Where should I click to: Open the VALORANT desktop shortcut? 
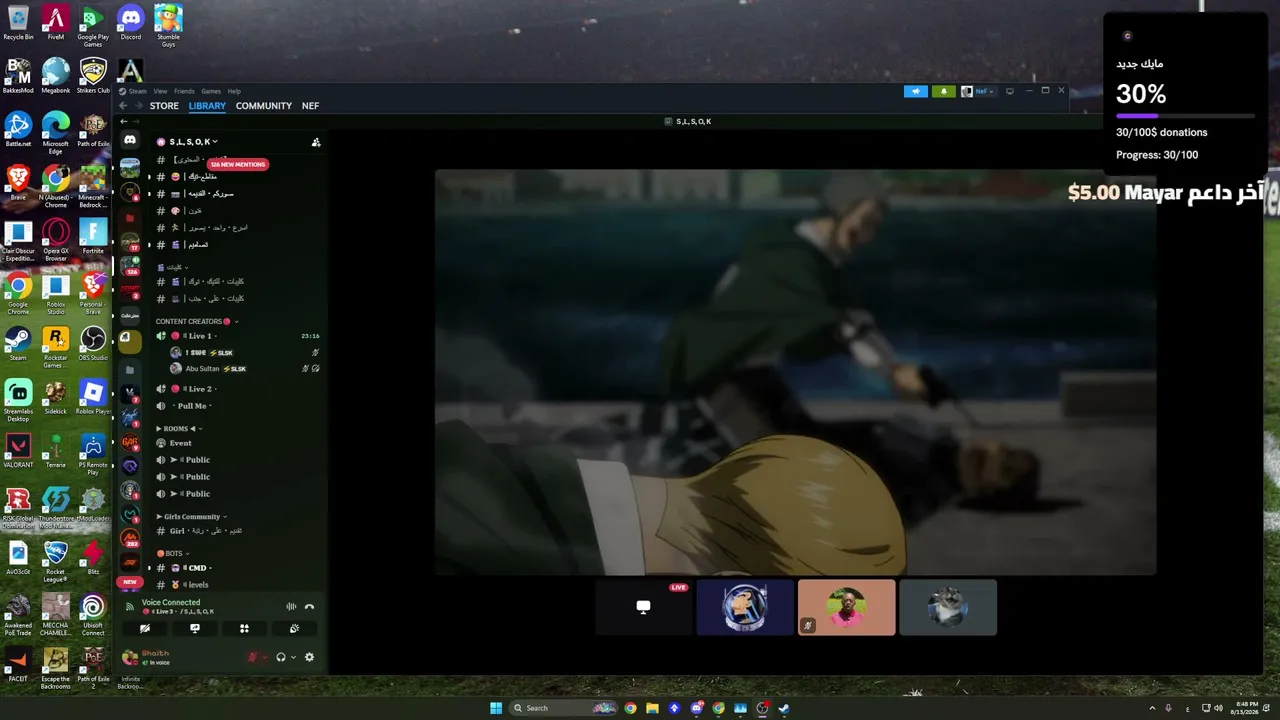18,451
